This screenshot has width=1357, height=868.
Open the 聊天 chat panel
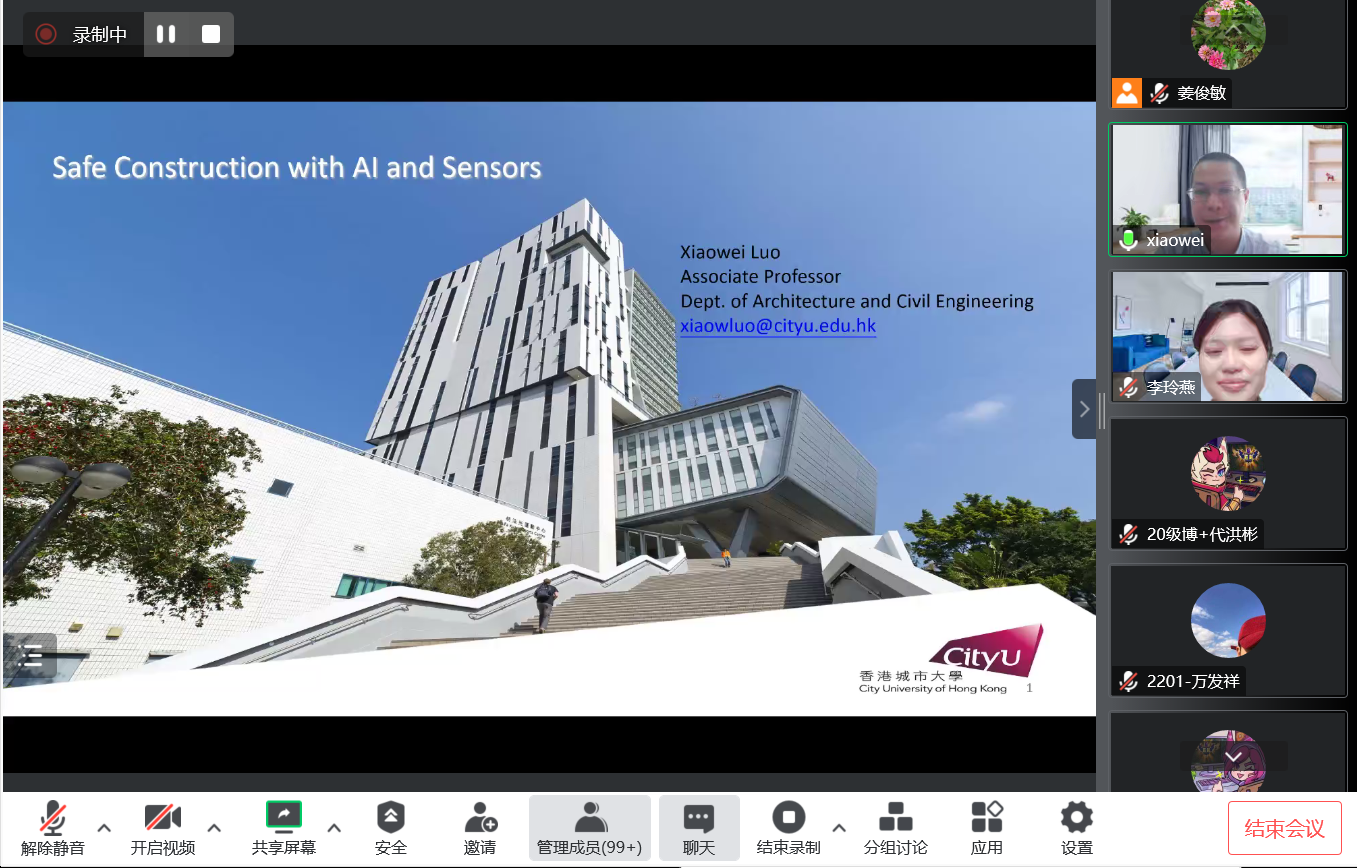coord(698,828)
